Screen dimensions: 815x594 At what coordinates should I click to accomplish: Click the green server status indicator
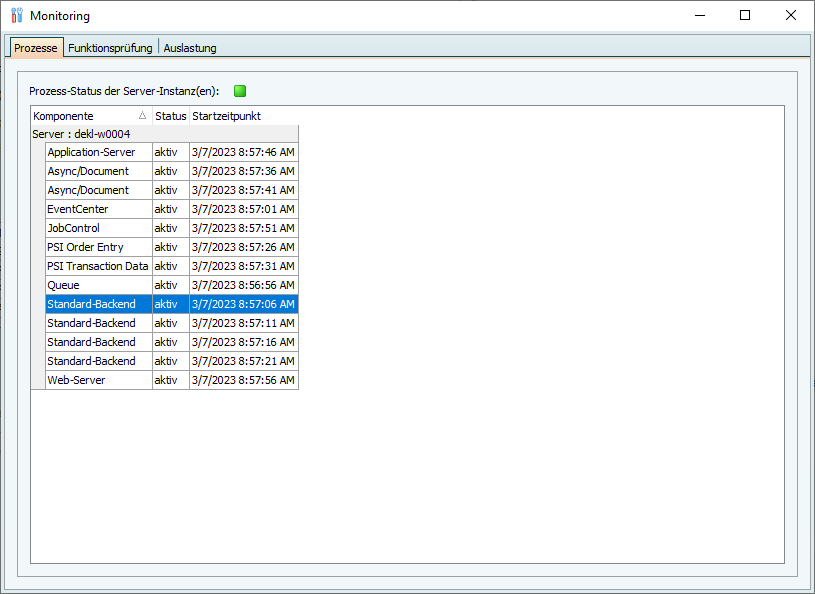240,91
